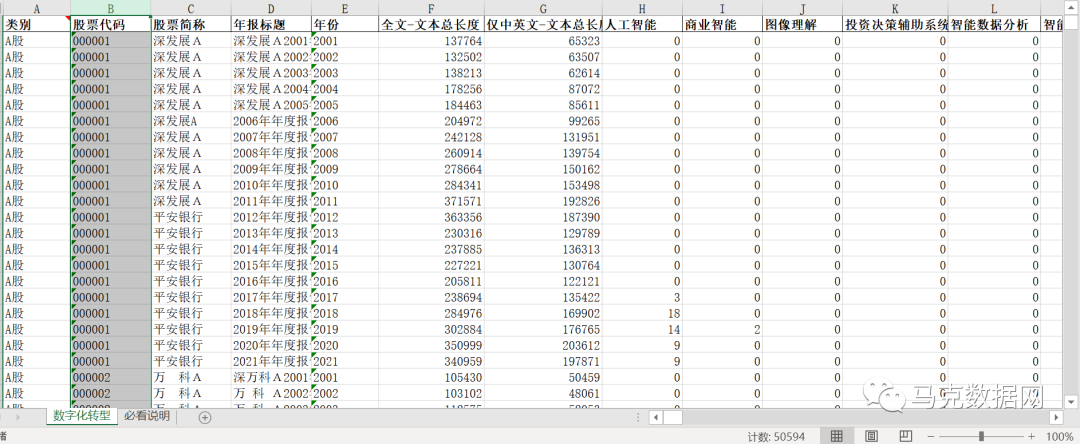Click the zoom out minus icon
The width and height of the screenshot is (1080, 444).
(x=931, y=436)
